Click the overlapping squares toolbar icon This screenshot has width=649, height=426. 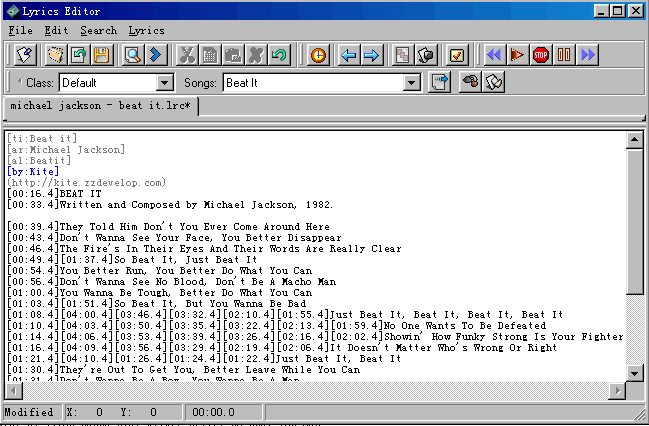click(403, 55)
